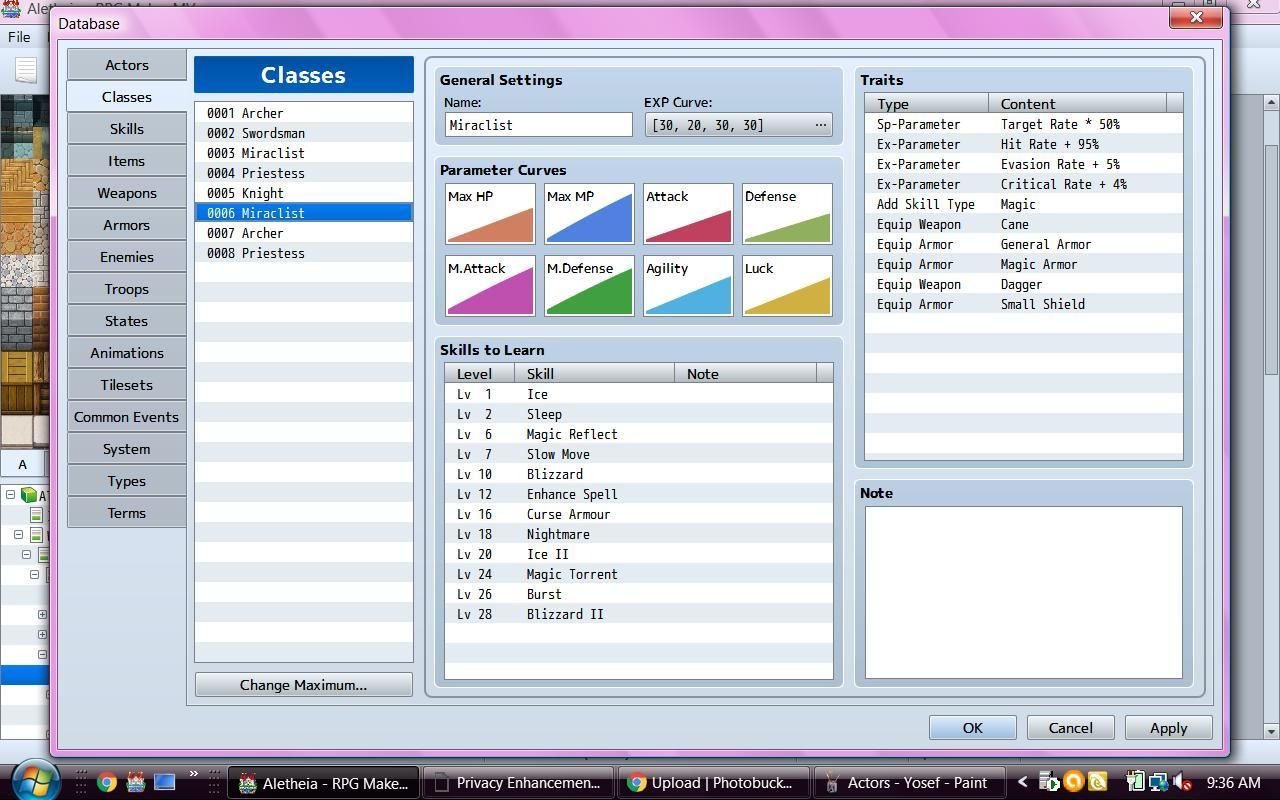
Task: Open the M.Attack parameter curve
Action: coord(490,286)
